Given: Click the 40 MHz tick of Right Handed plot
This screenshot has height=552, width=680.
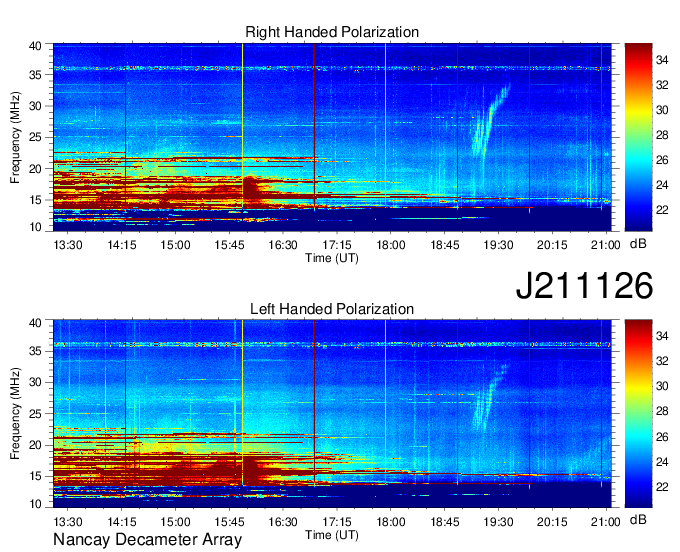Looking at the screenshot, I should pos(36,46).
